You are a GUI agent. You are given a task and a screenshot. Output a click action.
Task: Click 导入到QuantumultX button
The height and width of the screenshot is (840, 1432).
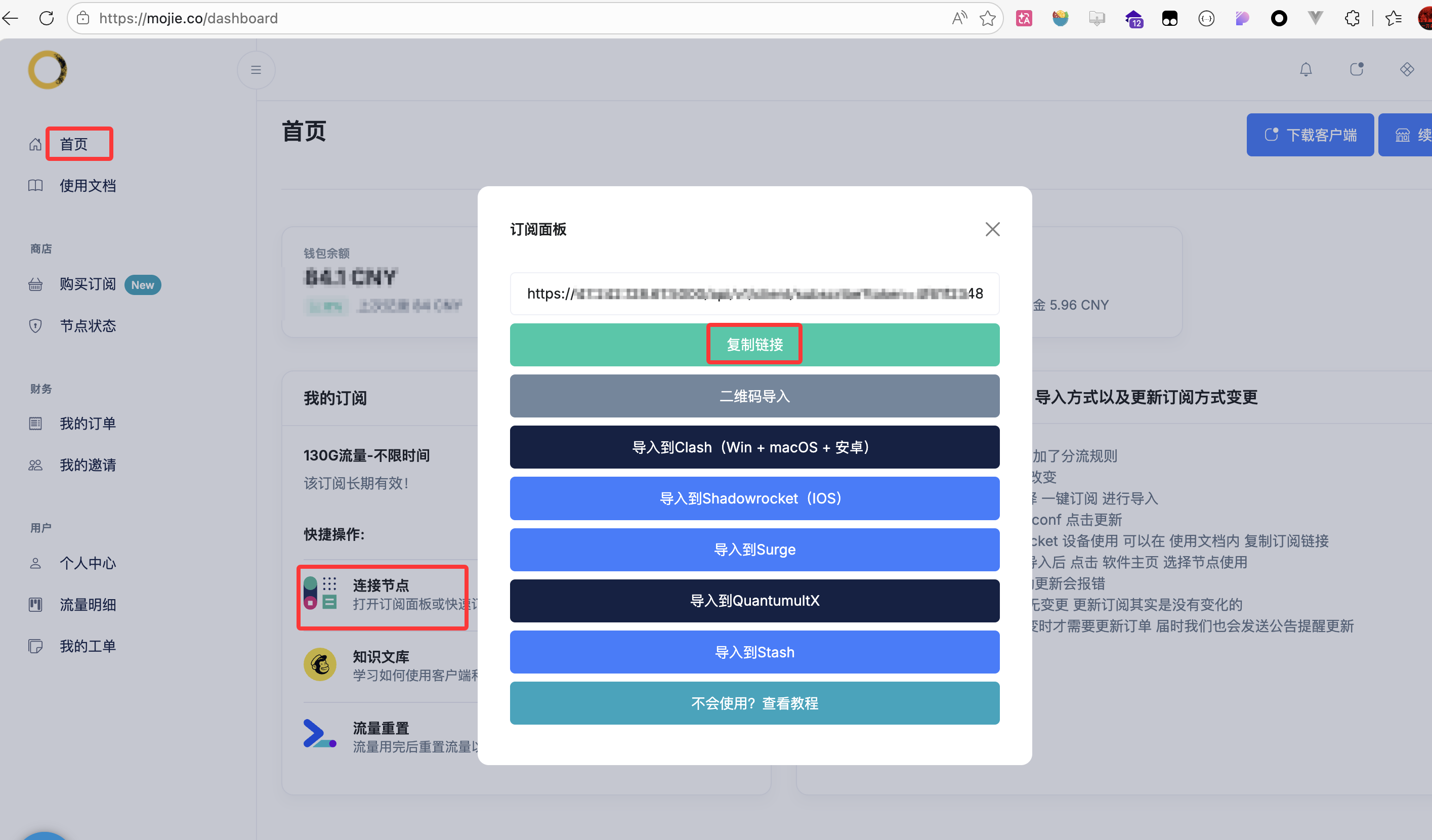pos(754,600)
